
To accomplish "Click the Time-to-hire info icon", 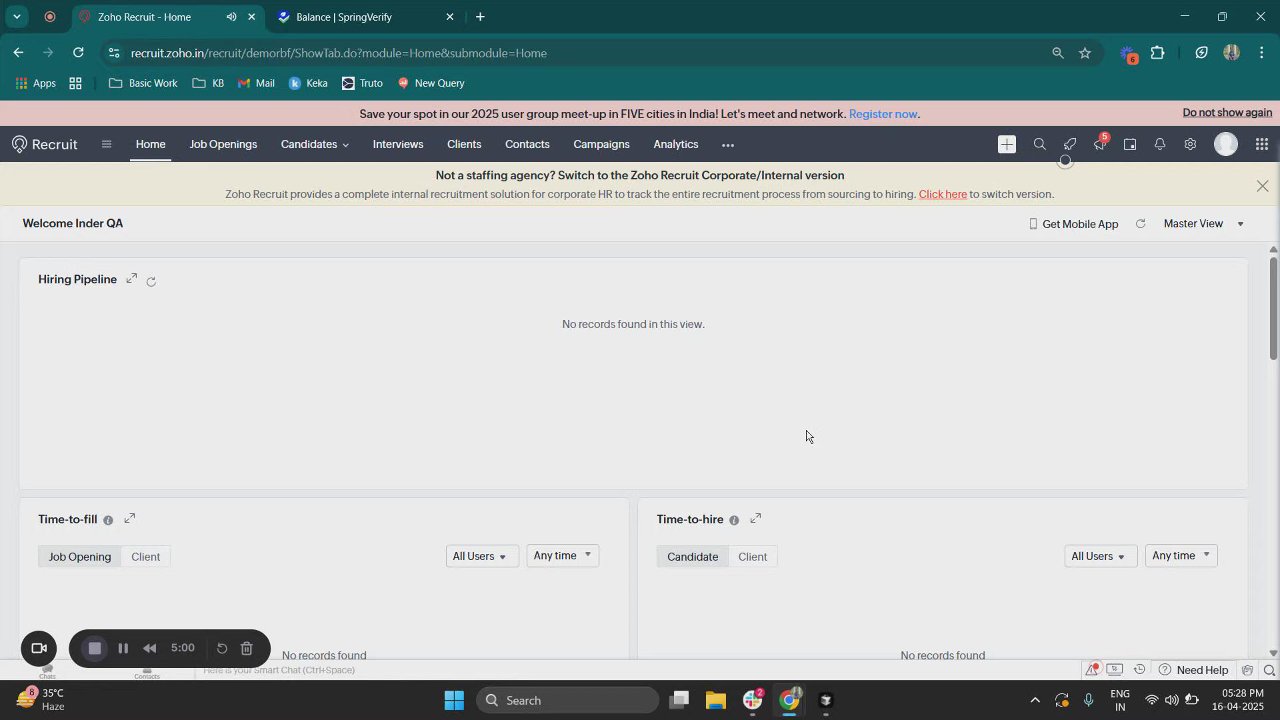I will [734, 520].
